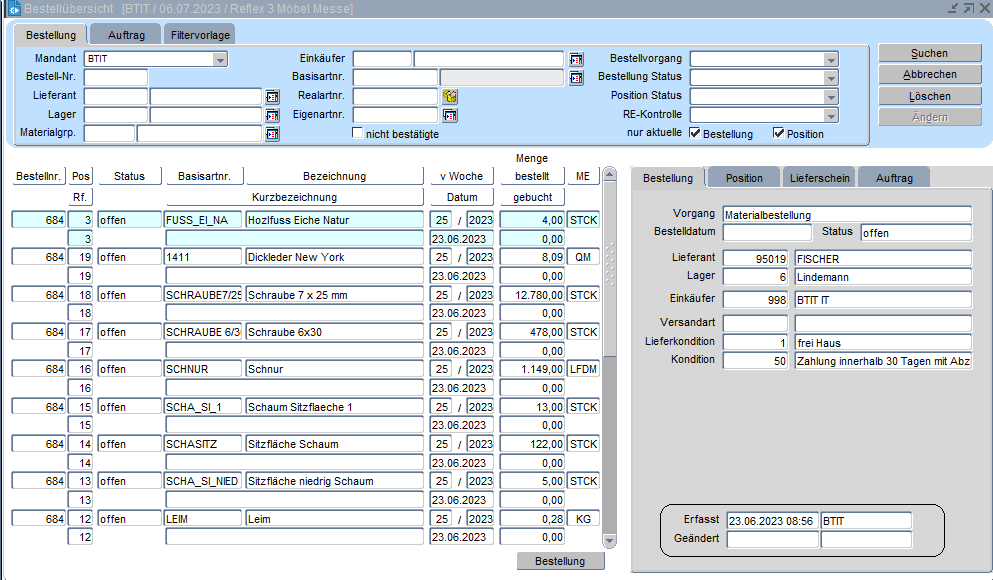Open the Eigenartnr. lookup list icon

point(450,115)
